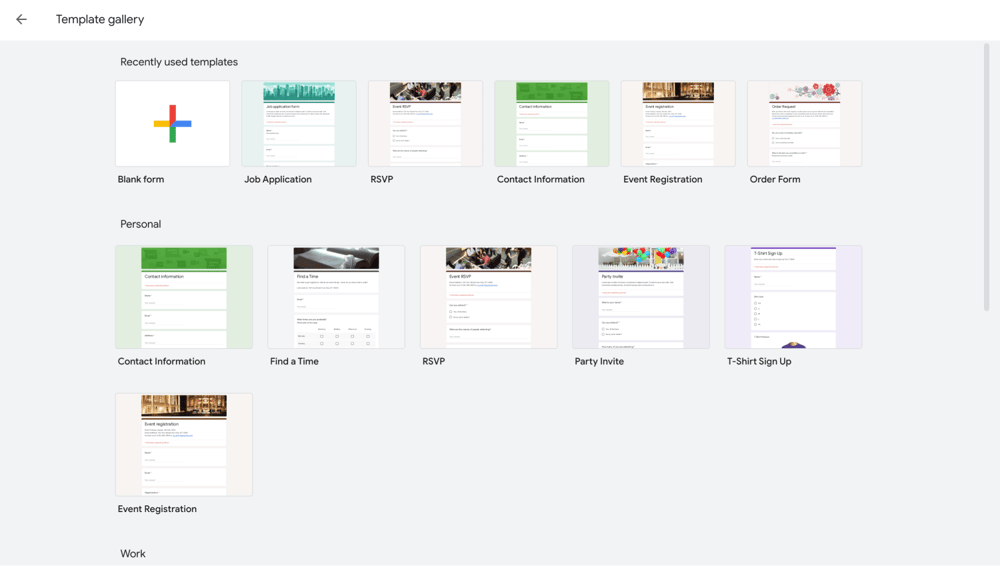
Task: Click the "T-Shirt Sign Up" label text
Action: coord(759,362)
